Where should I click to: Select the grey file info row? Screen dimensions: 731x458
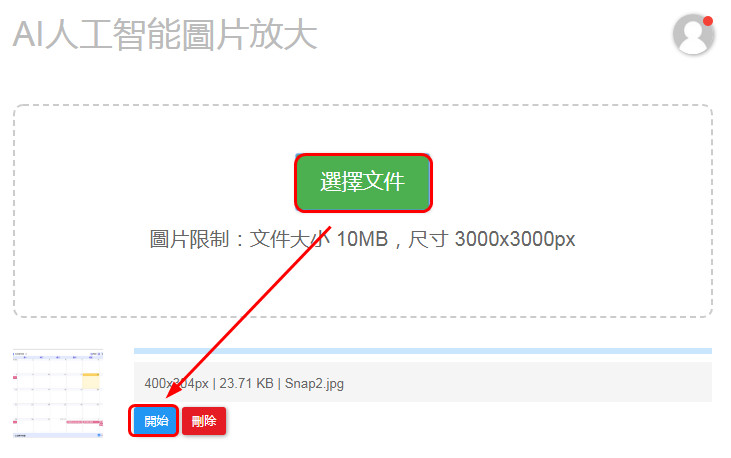click(x=422, y=382)
